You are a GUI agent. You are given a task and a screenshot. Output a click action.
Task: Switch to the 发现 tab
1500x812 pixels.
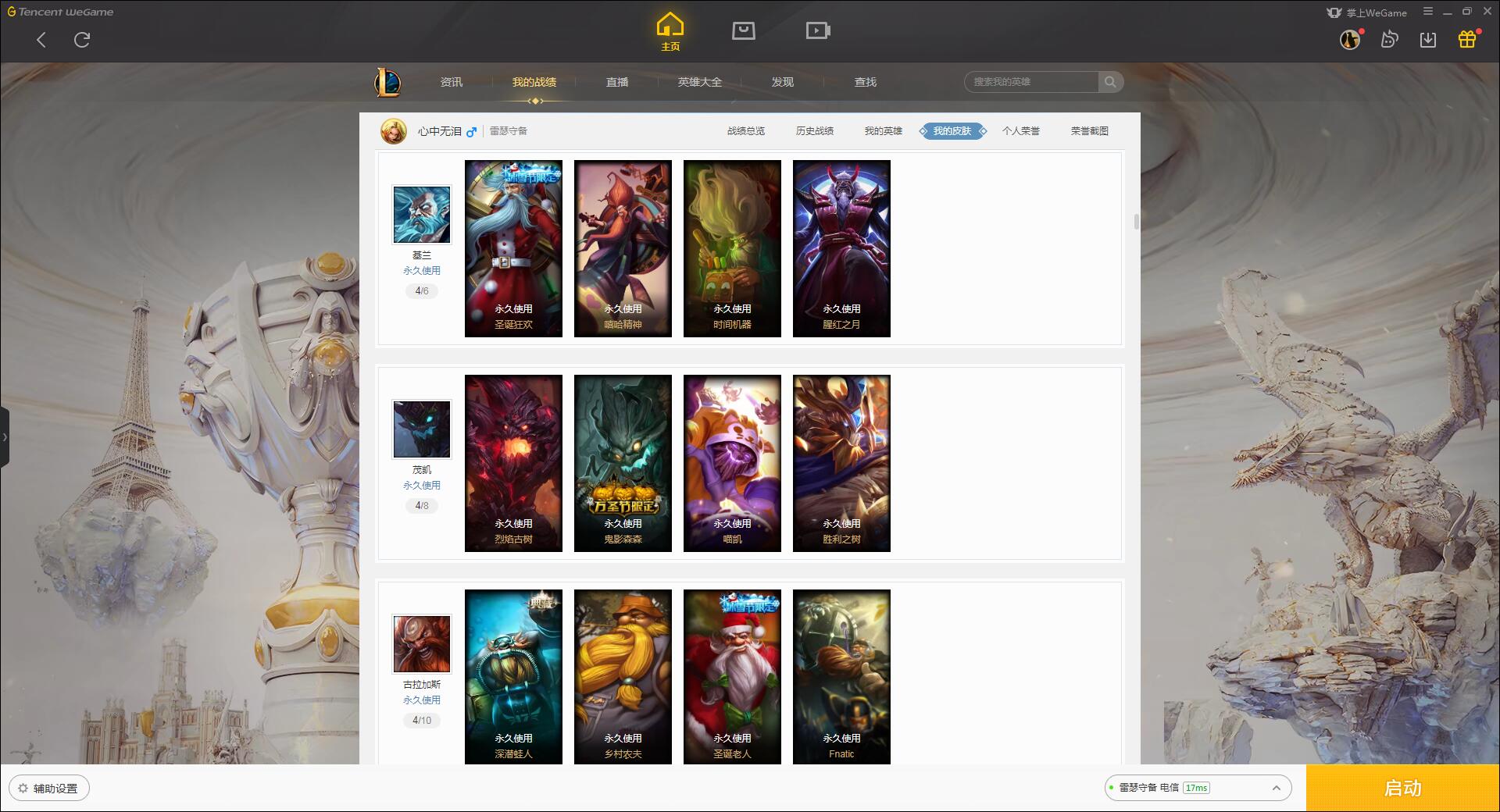(x=783, y=82)
